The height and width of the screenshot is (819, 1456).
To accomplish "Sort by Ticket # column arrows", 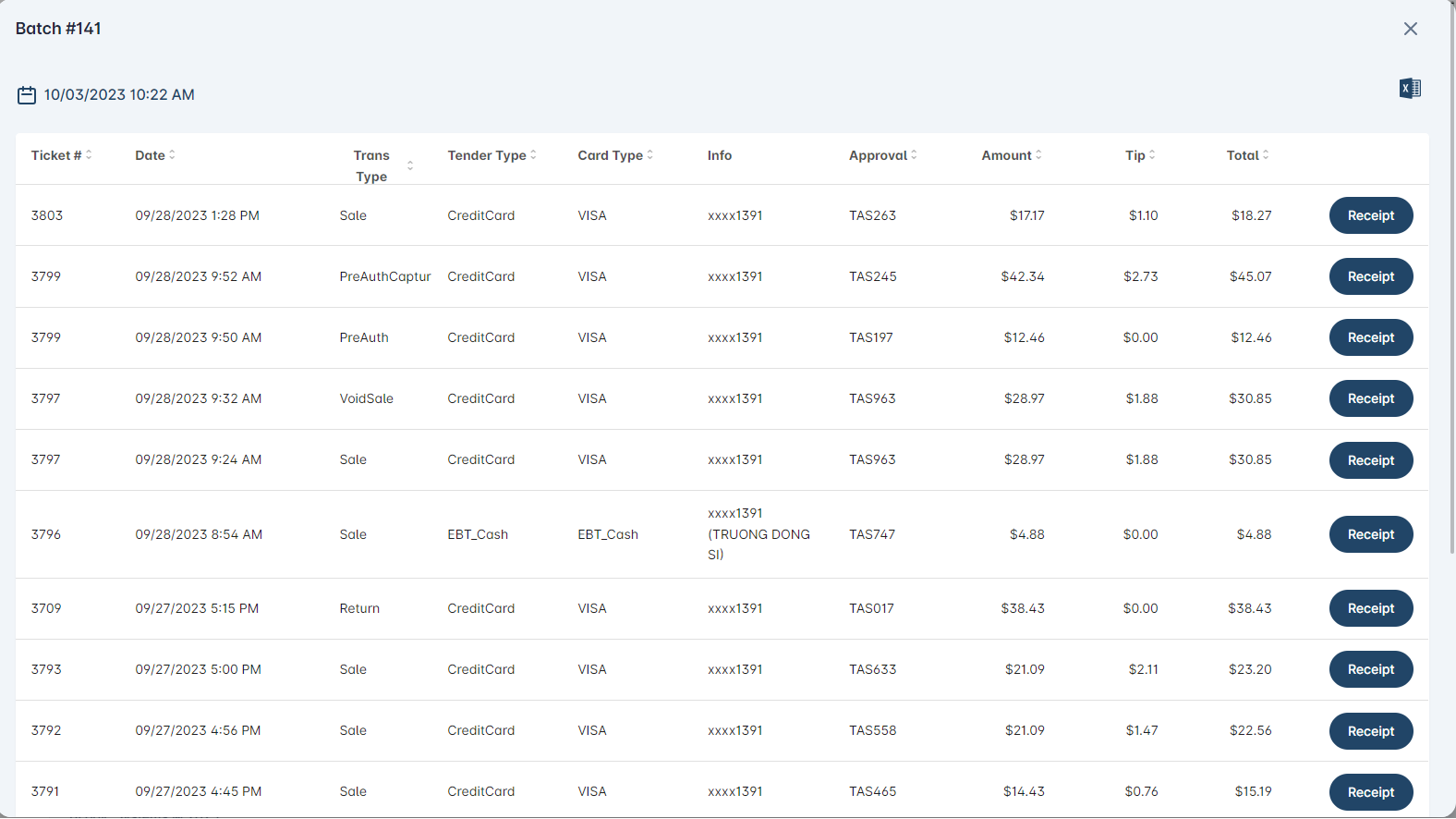I will pyautogui.click(x=89, y=155).
